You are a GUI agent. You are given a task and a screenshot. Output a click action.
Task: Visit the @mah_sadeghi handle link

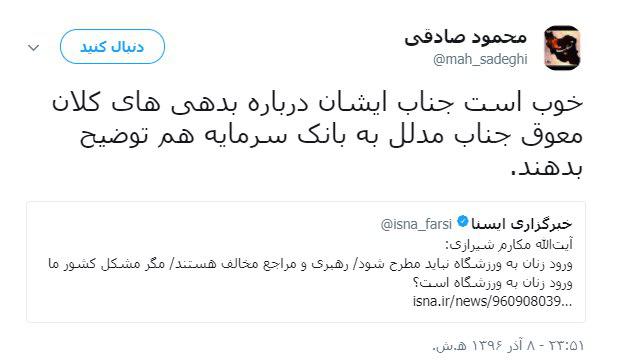coord(480,59)
